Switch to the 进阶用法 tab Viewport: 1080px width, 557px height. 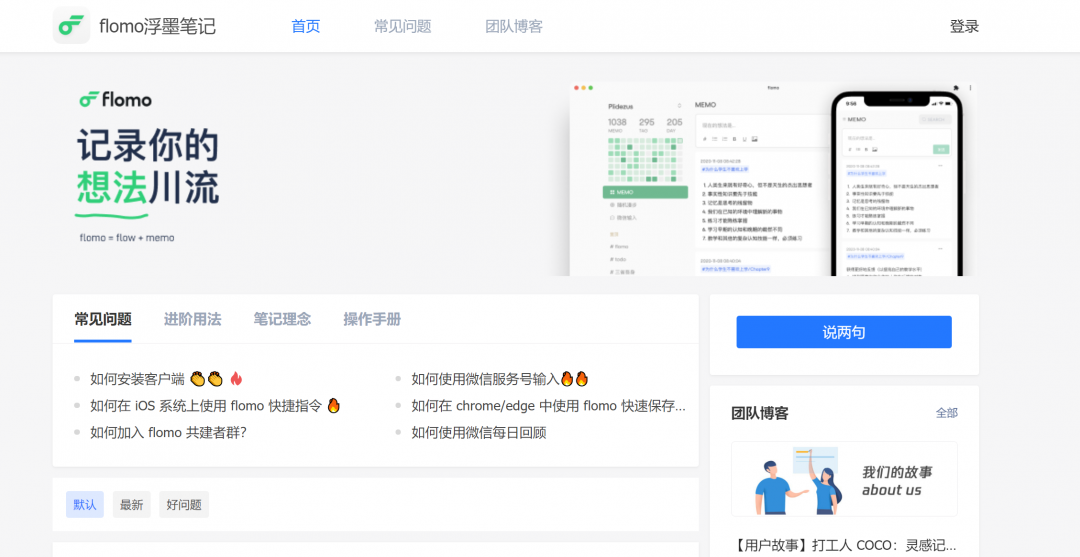tap(193, 319)
